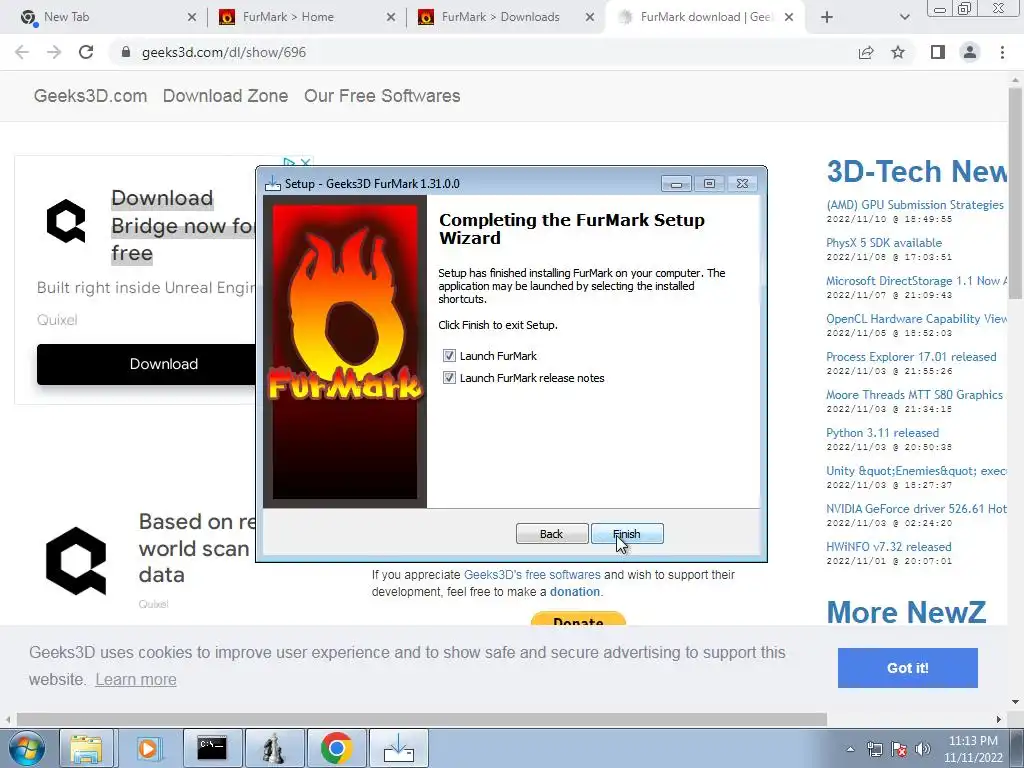Image resolution: width=1024 pixels, height=768 pixels.
Task: Open chess game taskbar icon
Action: [x=274, y=748]
